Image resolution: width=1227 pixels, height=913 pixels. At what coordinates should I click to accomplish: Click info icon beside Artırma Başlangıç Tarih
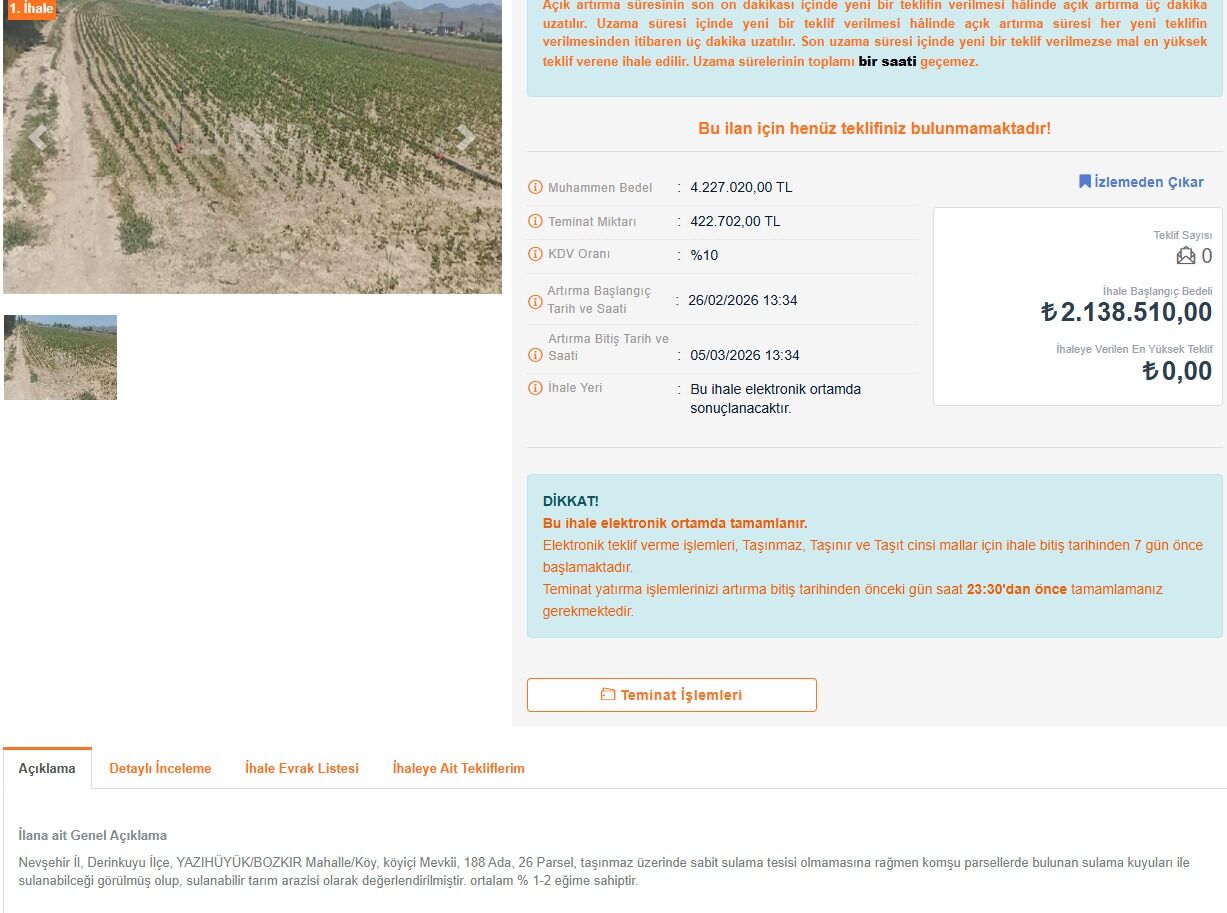pos(535,300)
